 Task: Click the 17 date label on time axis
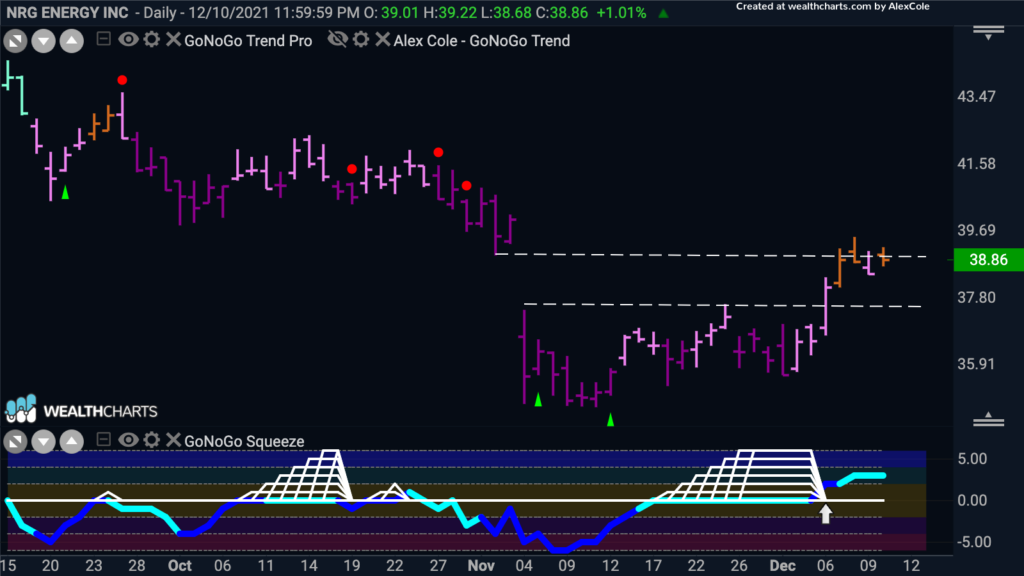pos(653,566)
